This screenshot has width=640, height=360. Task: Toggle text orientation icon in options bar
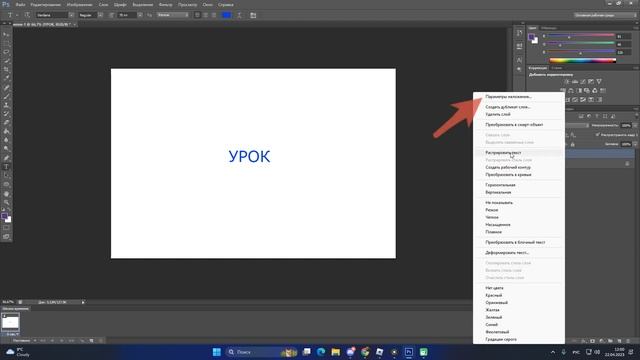[x=27, y=15]
